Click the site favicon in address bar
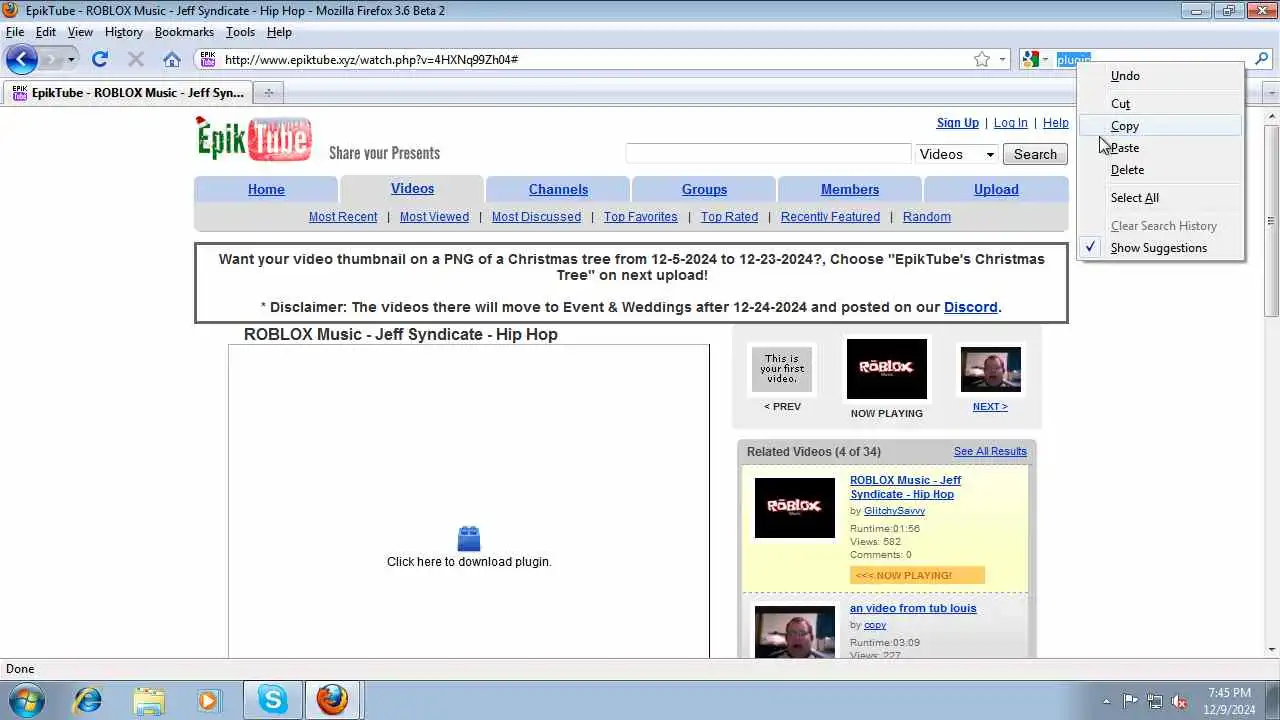 (x=207, y=59)
